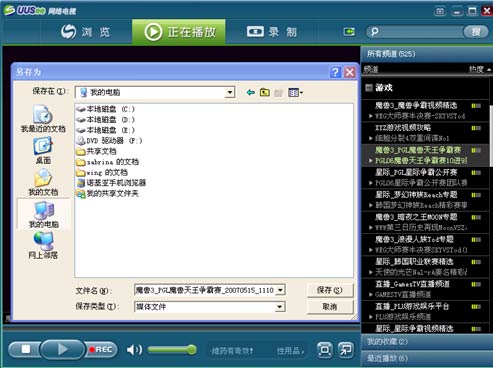Click the help question mark in 另存为 dialog
The height and width of the screenshot is (368, 493).
point(335,72)
